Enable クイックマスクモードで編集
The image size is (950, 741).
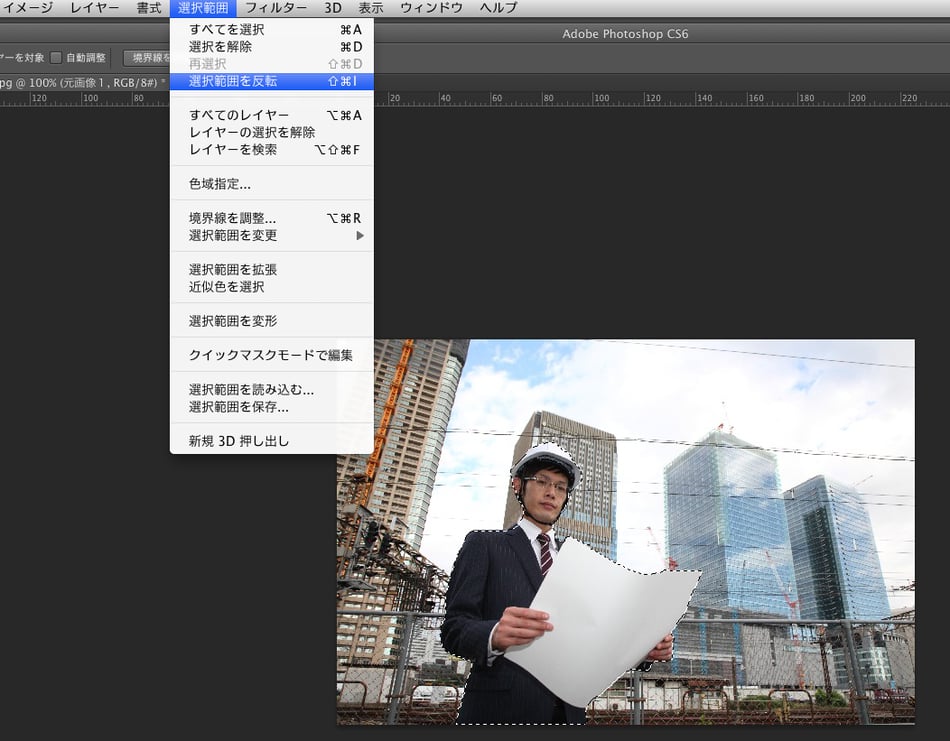(x=270, y=355)
